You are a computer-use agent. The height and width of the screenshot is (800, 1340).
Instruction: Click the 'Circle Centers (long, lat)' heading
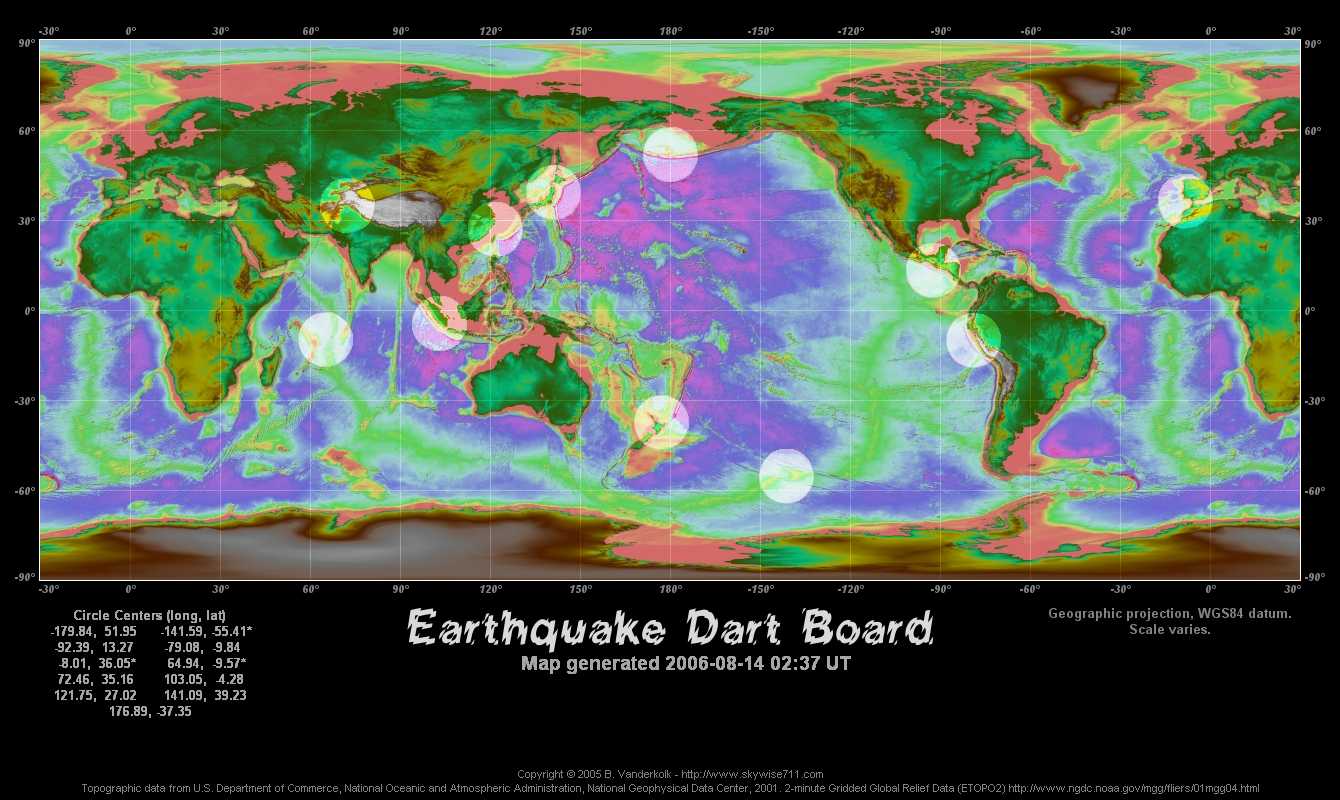click(150, 615)
